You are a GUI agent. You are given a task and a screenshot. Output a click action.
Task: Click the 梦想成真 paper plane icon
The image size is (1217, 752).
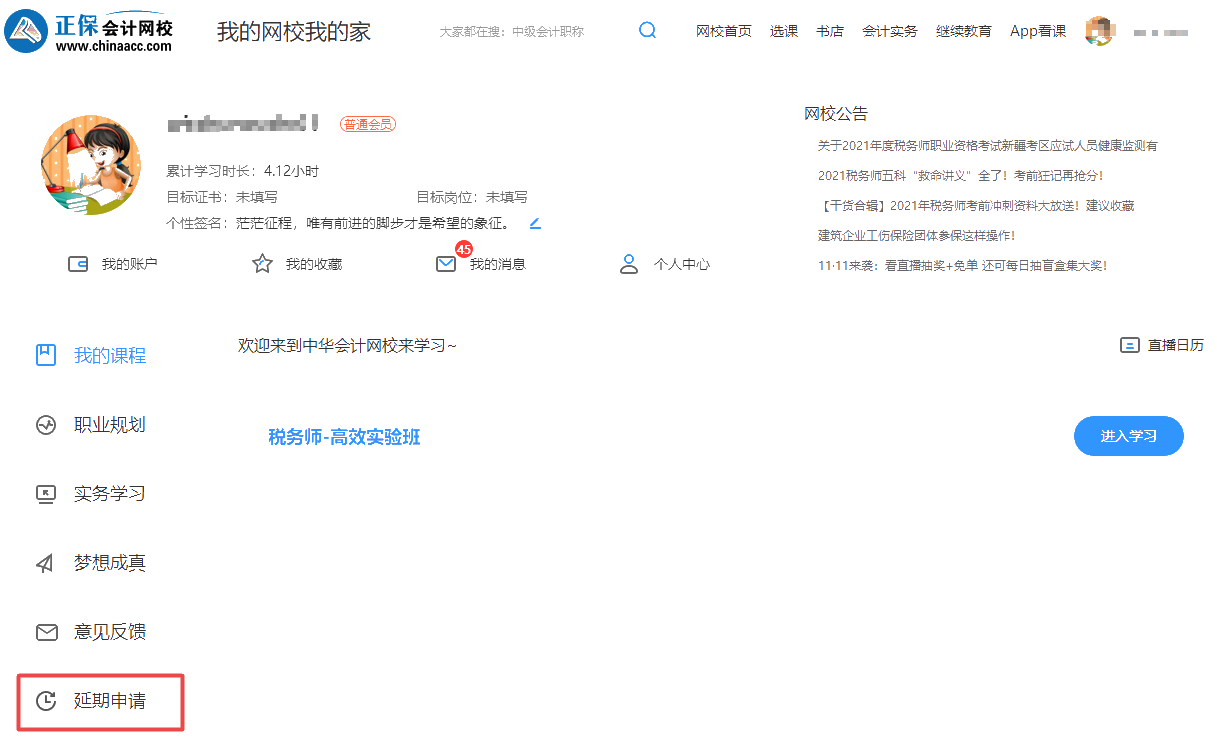[45, 563]
